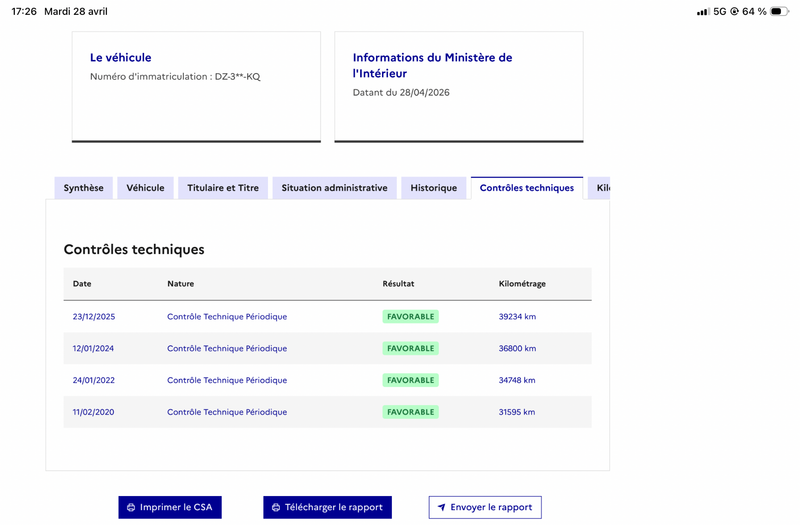800x525 pixels.
Task: Go to the Historique tab
Action: click(433, 188)
